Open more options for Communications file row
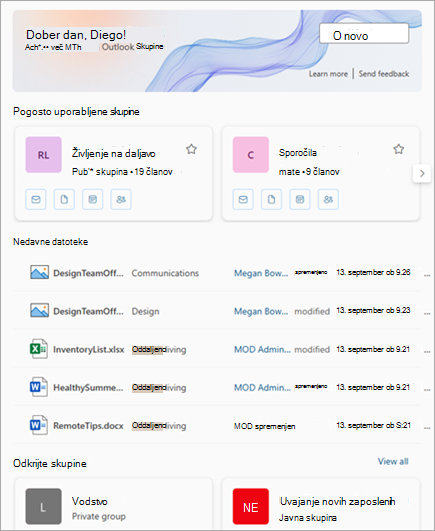 (x=427, y=275)
